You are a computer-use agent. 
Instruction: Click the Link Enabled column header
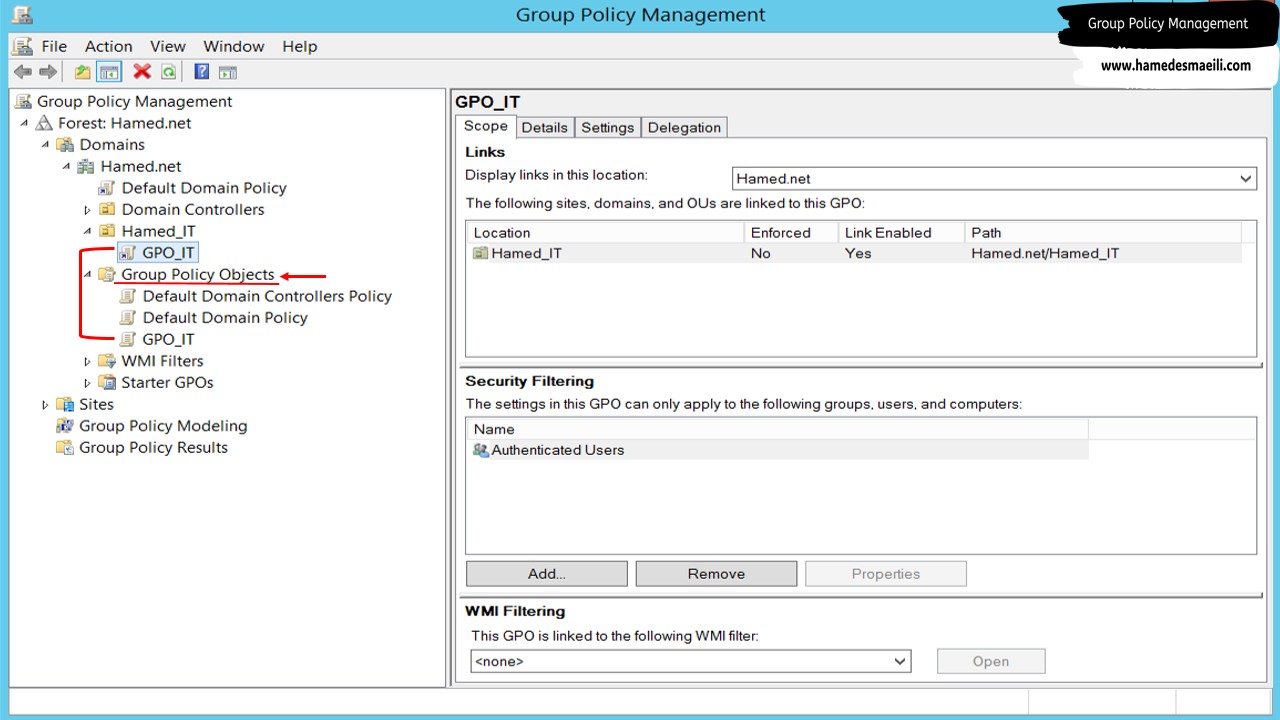901,233
